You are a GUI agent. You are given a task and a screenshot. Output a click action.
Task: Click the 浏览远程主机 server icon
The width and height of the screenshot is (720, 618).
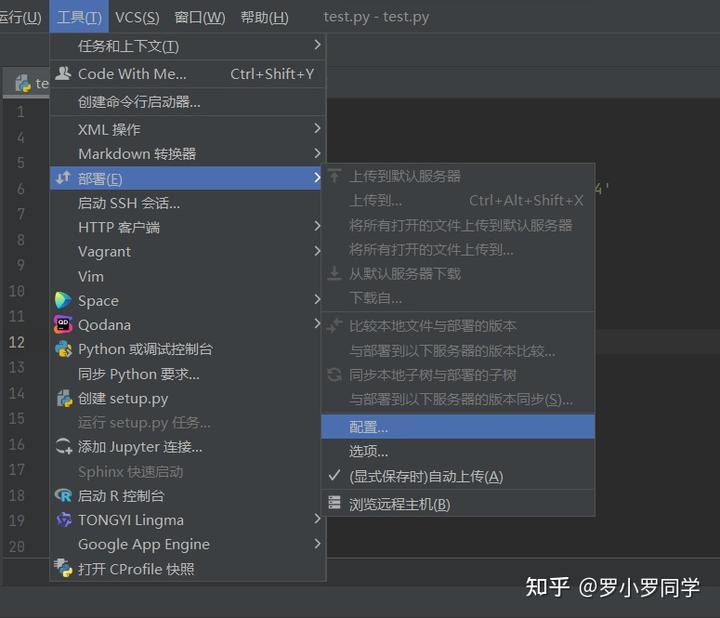coord(334,504)
